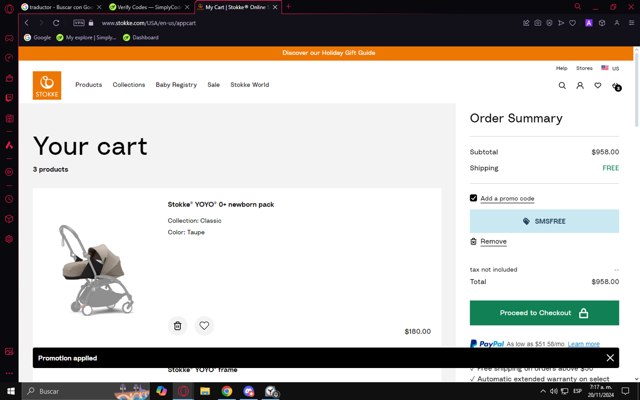Open the Copilot icon in the taskbar
Screen dimensions: 640x400
click(x=162, y=391)
